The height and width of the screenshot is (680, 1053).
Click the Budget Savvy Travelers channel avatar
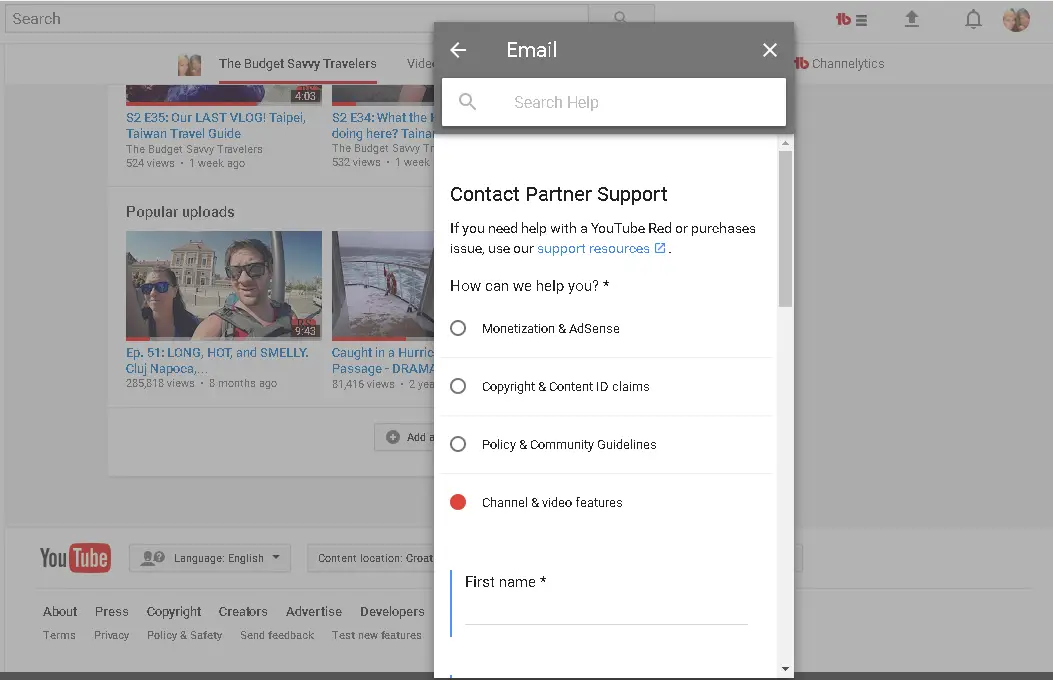(x=189, y=64)
